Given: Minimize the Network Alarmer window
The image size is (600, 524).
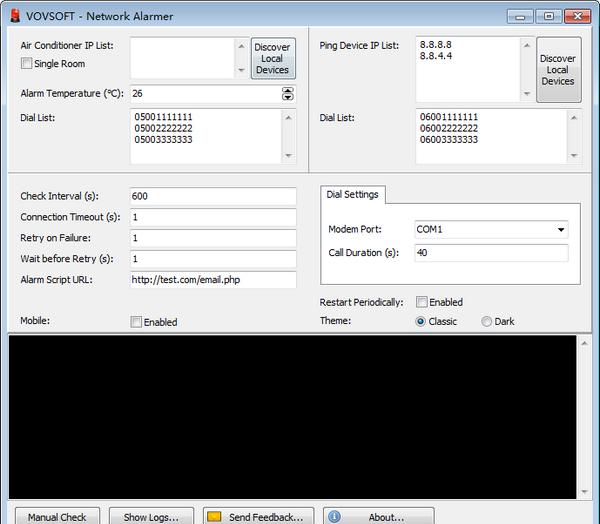Looking at the screenshot, I should click(520, 16).
